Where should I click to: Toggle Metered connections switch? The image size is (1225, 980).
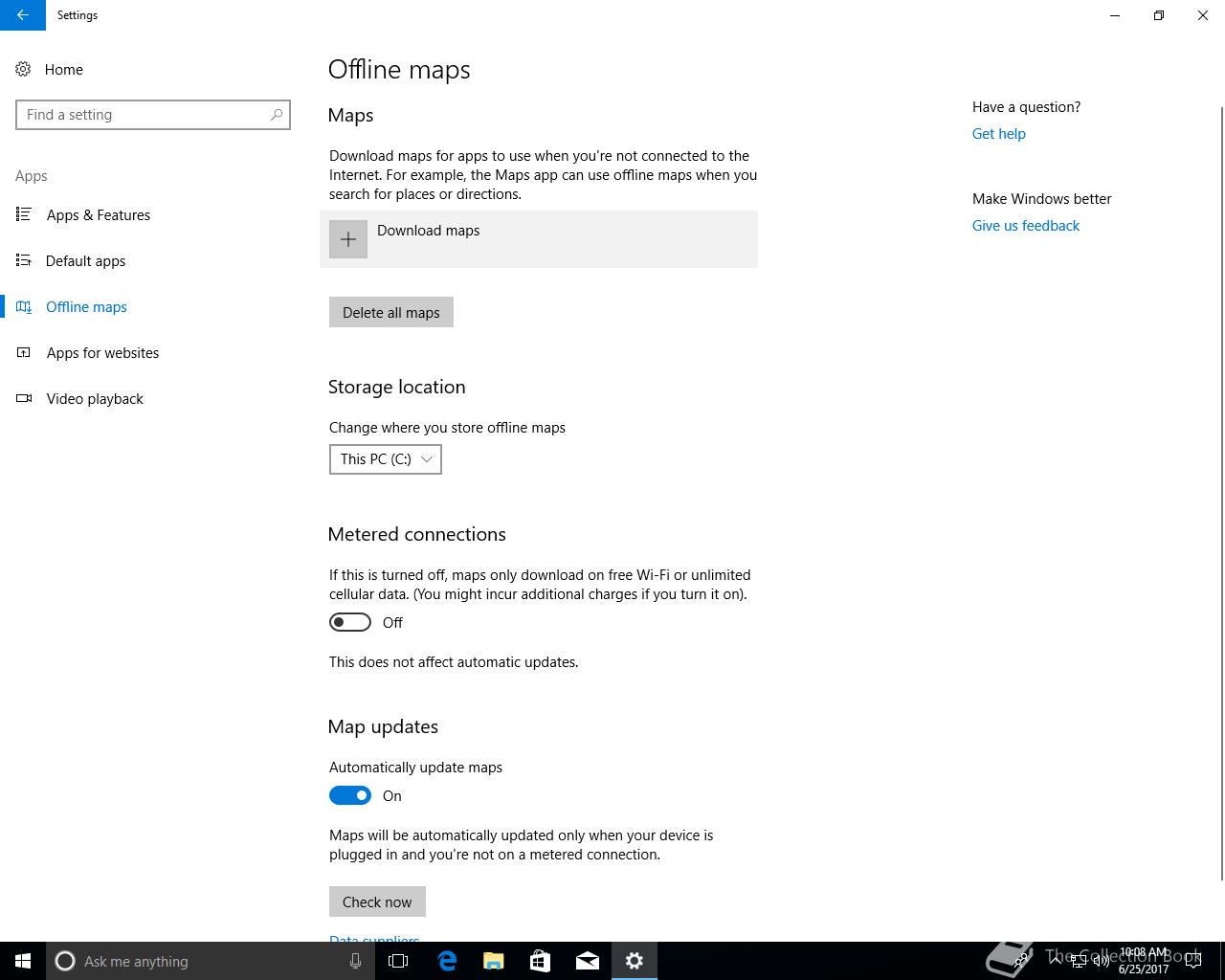pos(350,622)
